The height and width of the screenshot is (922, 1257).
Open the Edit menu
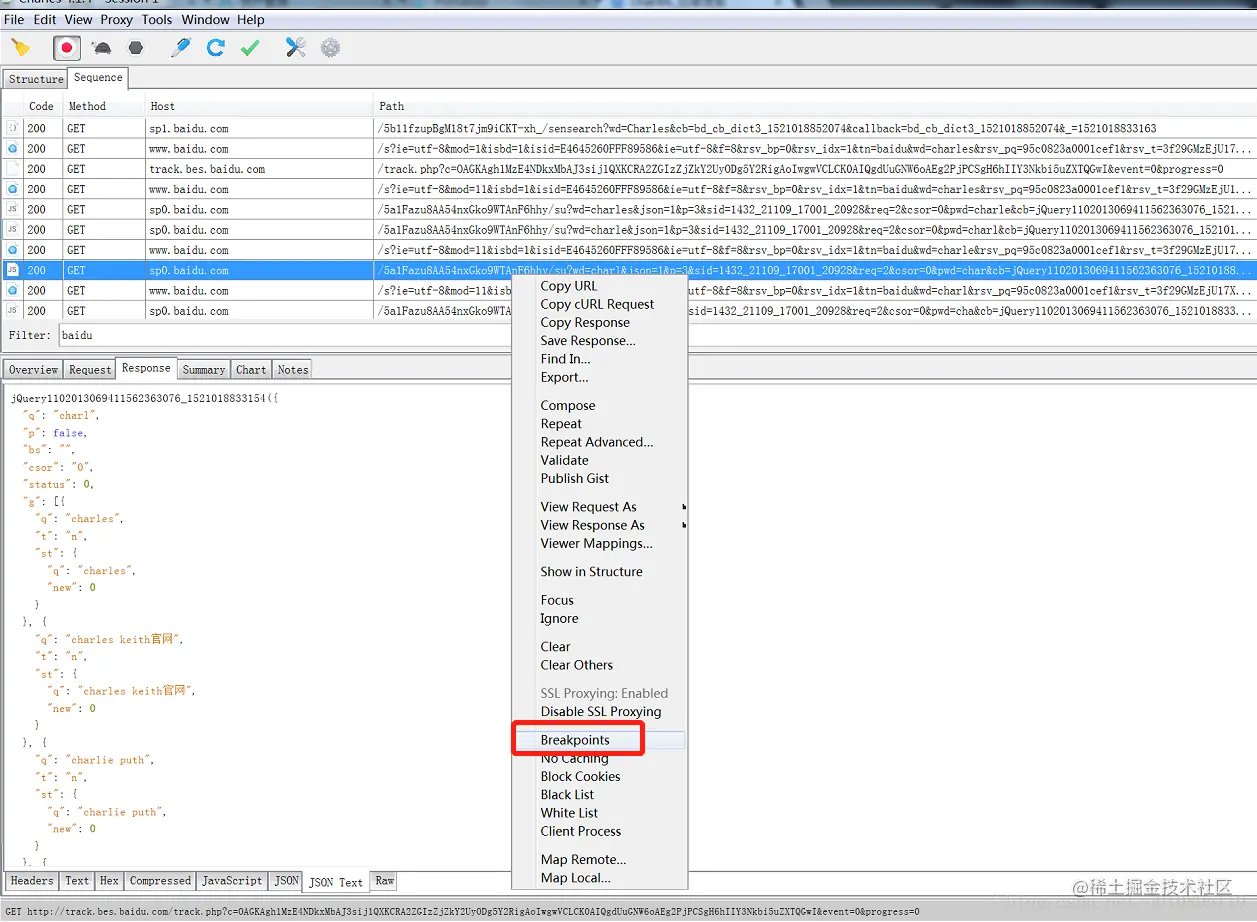click(x=45, y=19)
